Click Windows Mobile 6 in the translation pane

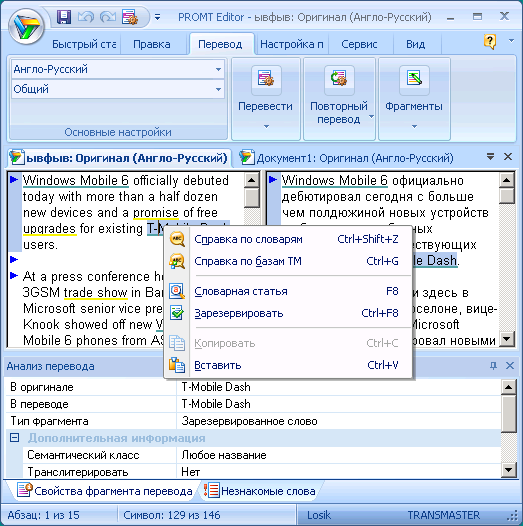point(334,180)
